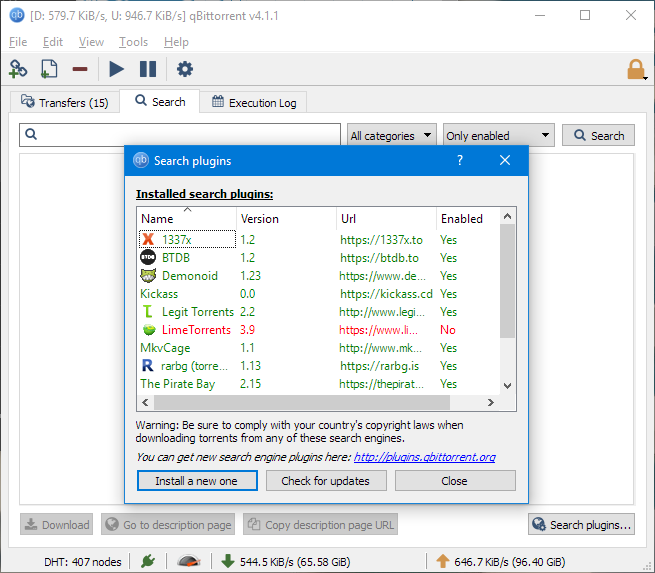Click the green download speed arrow icon
655x573 pixels.
[x=228, y=561]
